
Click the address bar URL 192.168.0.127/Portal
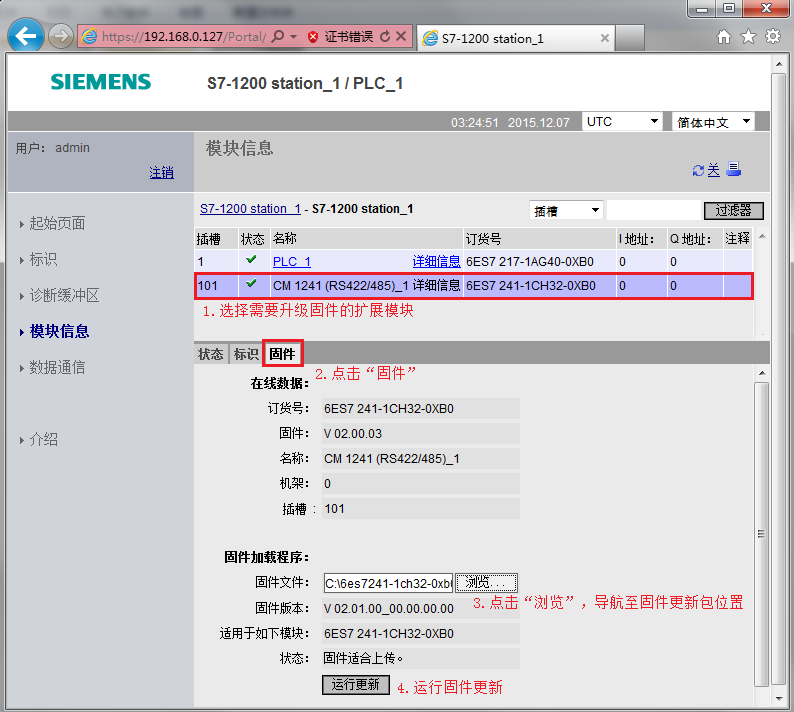pyautogui.click(x=184, y=36)
